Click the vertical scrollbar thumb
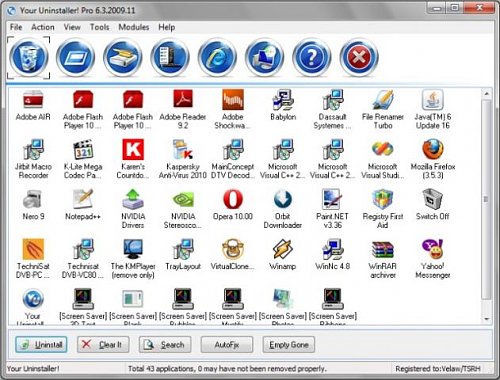The height and width of the screenshot is (380, 500). (487, 199)
